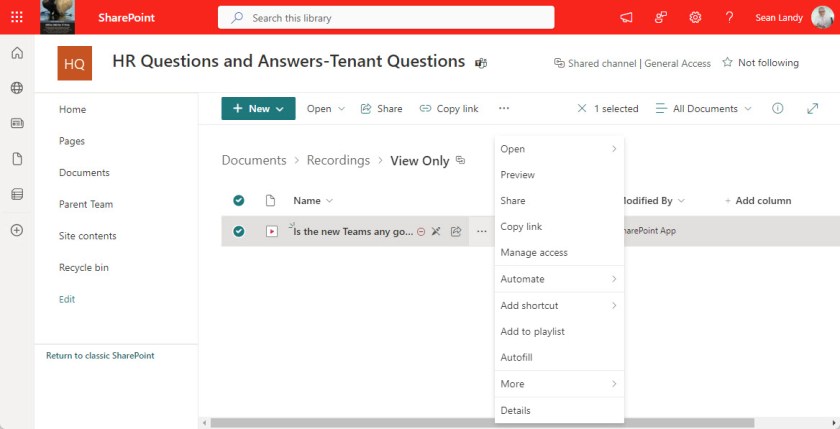Open All Documents view dropdown
The height and width of the screenshot is (429, 840).
pyautogui.click(x=703, y=109)
